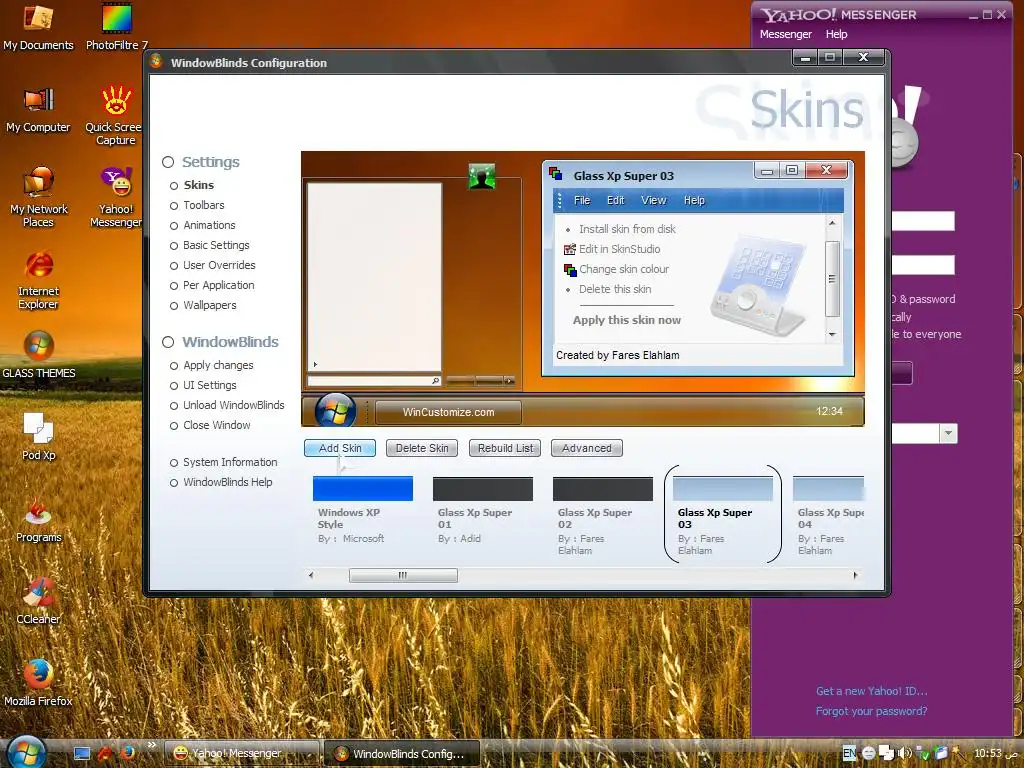Open the View menu in skin preview
The width and height of the screenshot is (1024, 768).
coord(653,200)
